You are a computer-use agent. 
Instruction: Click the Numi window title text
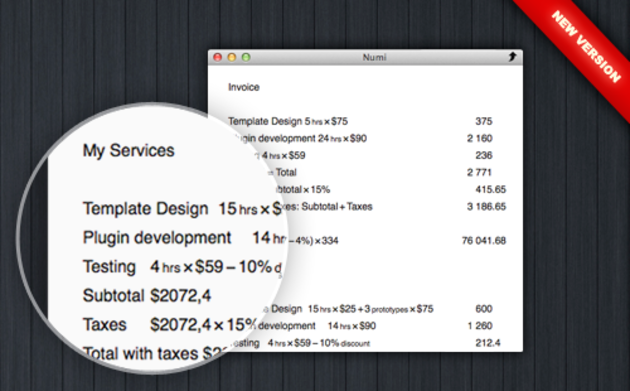[374, 57]
